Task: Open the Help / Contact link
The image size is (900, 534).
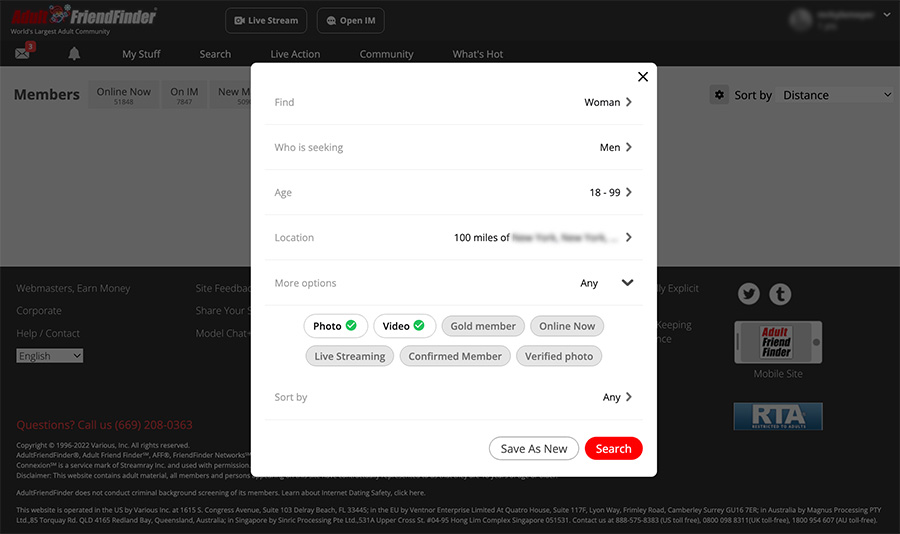Action: point(48,333)
